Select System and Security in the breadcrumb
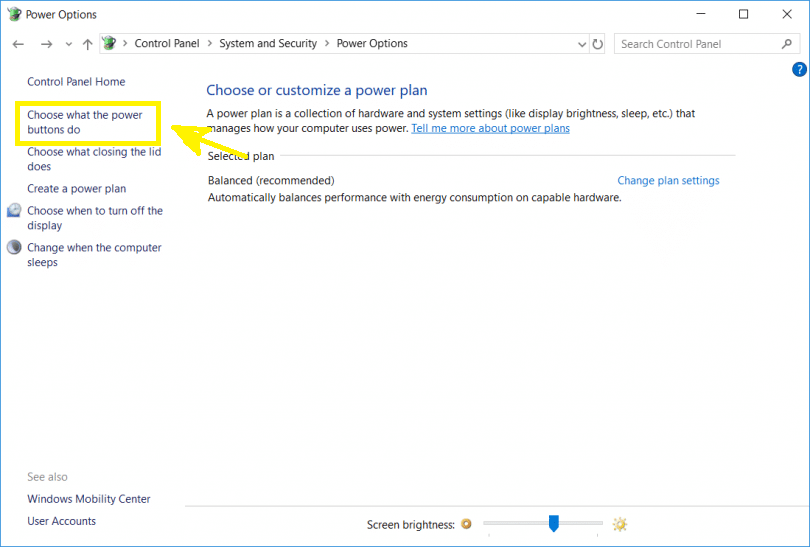This screenshot has height=547, width=810. tap(268, 43)
